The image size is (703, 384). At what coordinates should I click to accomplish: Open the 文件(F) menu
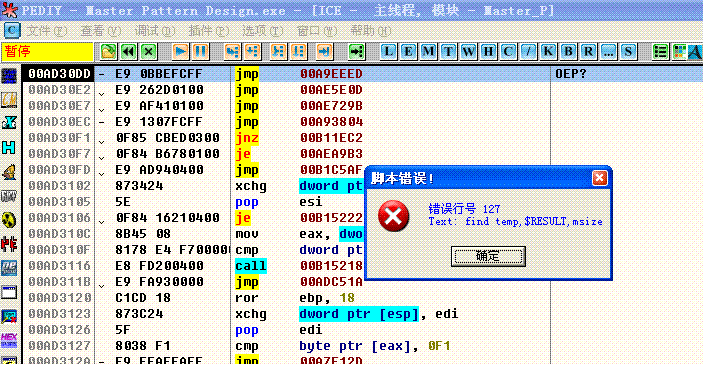[x=47, y=31]
